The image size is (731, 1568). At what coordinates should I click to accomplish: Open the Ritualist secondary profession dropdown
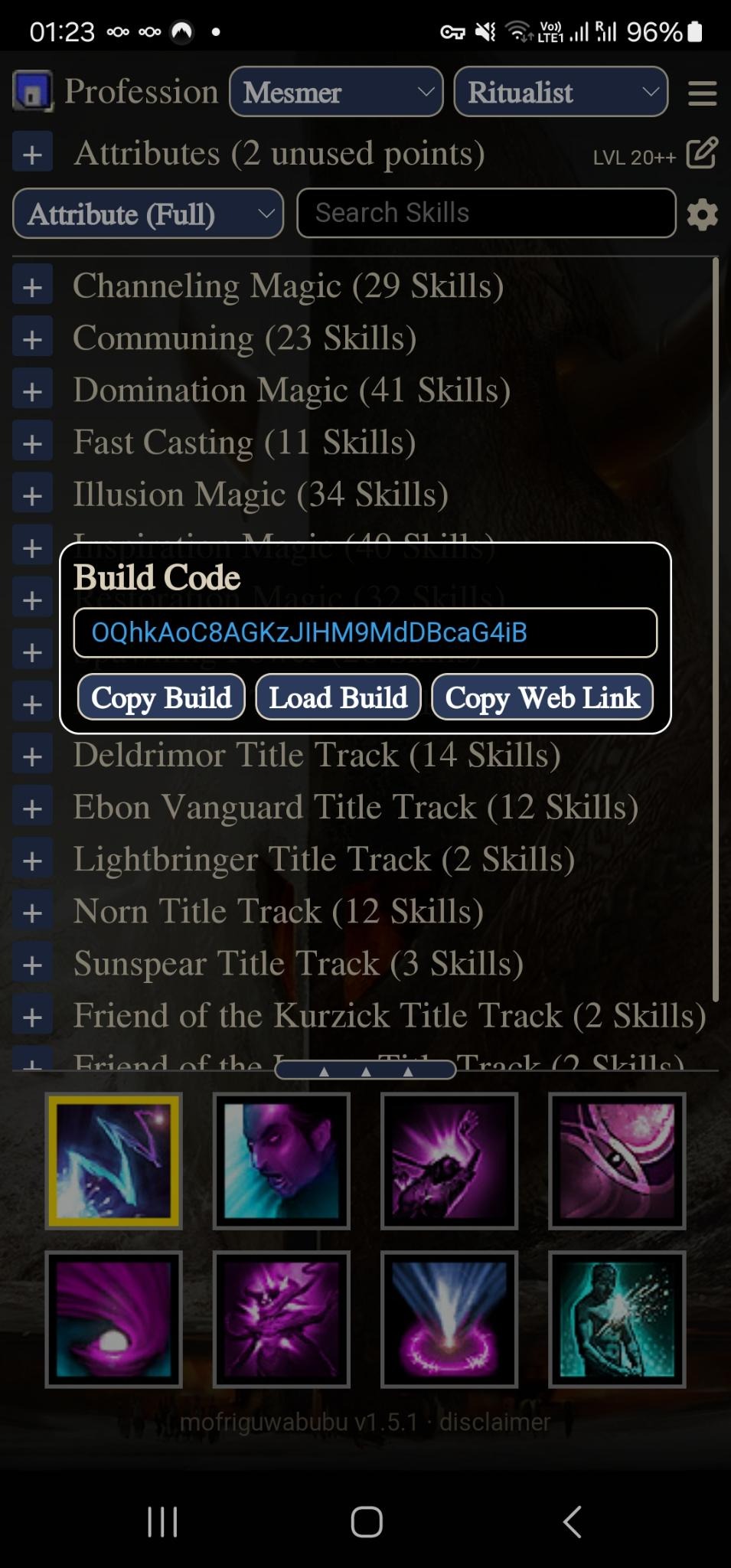(x=561, y=92)
